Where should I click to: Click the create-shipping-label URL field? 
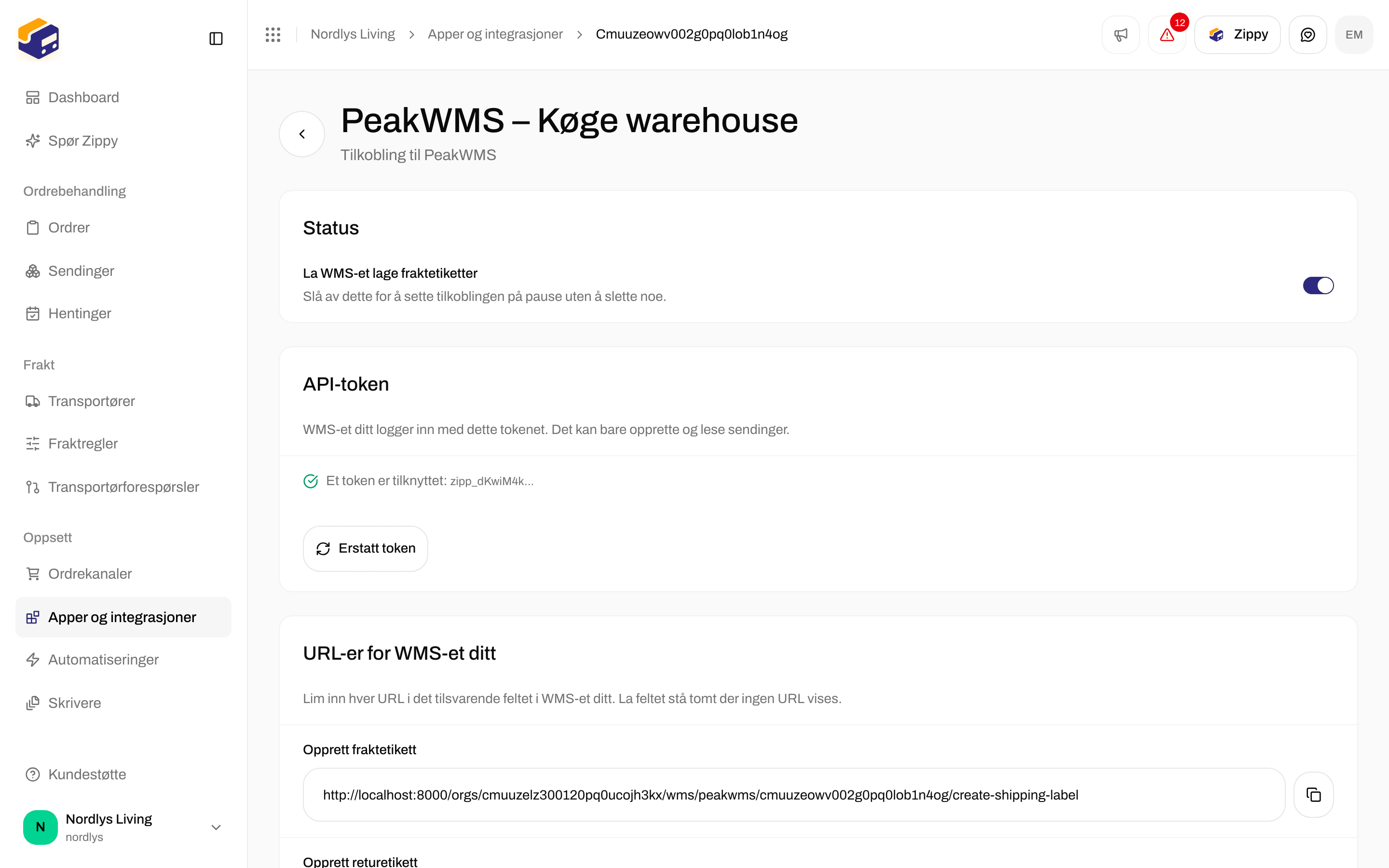click(794, 795)
